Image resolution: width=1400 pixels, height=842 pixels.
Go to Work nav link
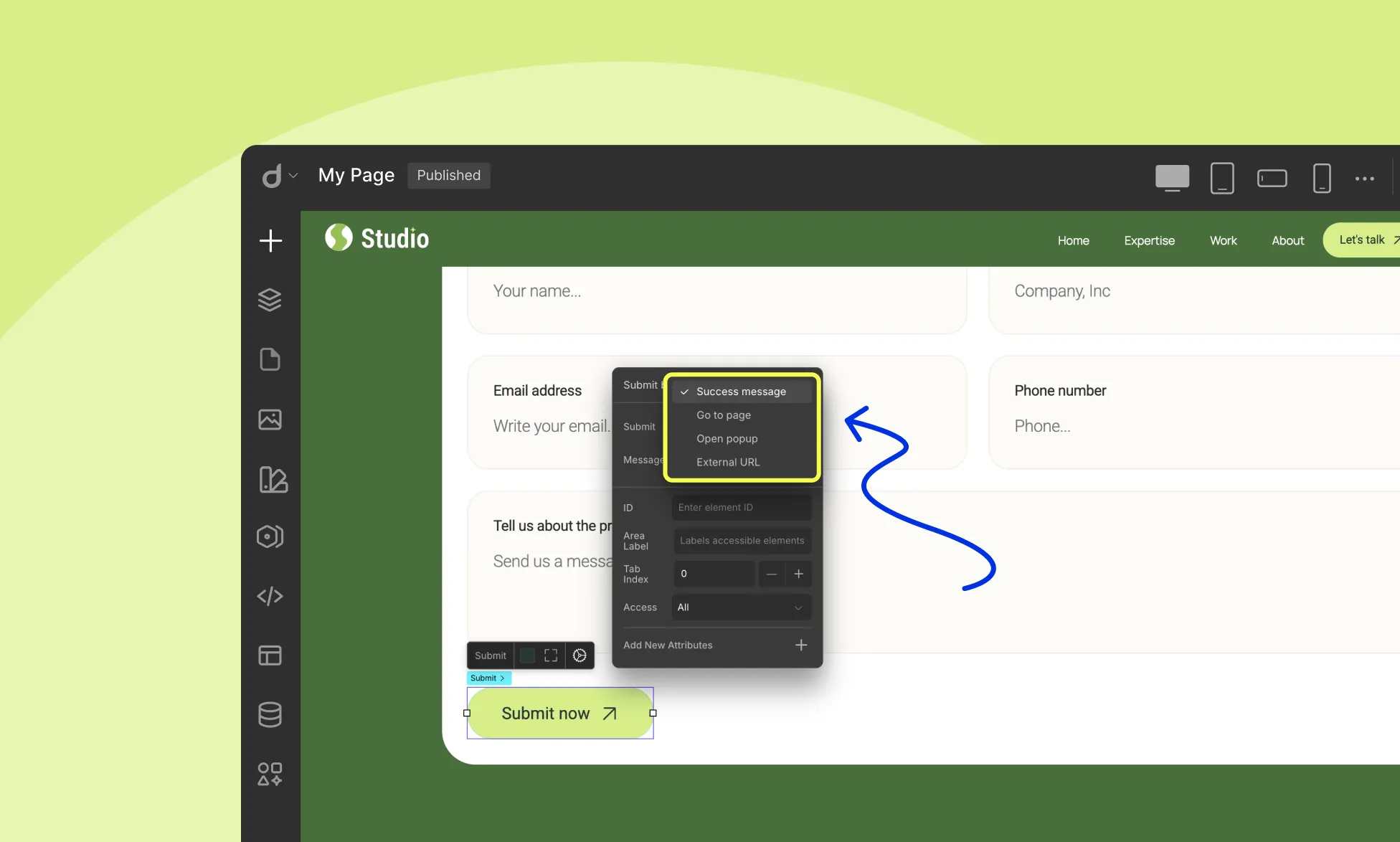coord(1223,241)
